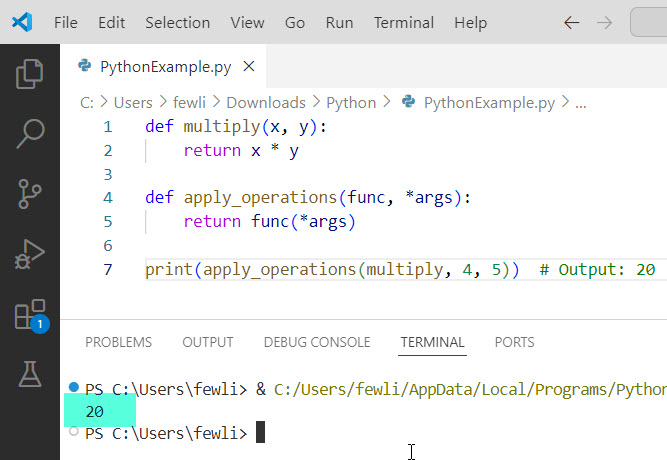Open the Help menu

(470, 23)
